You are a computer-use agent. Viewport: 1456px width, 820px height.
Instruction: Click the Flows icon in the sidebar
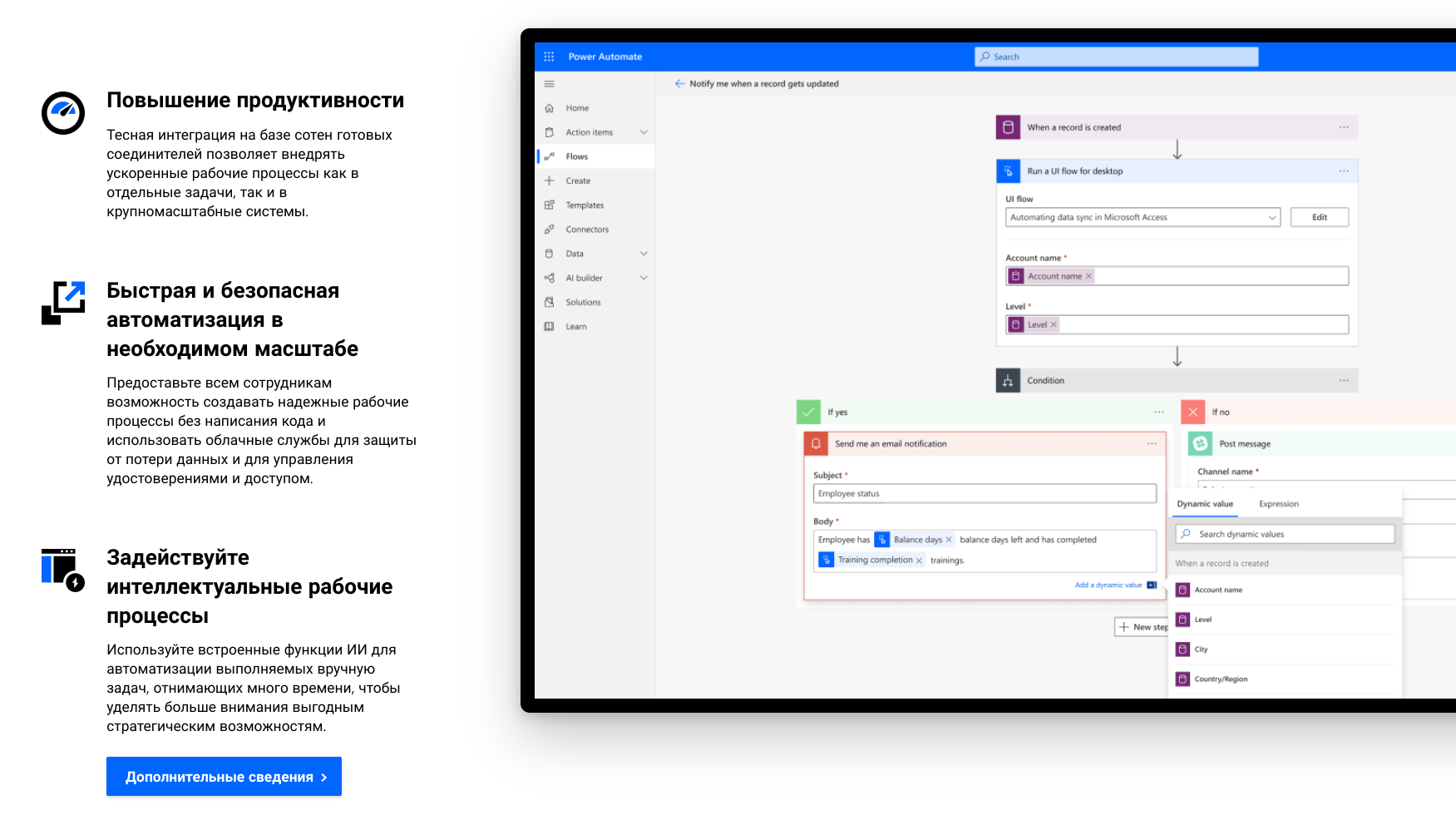(549, 156)
